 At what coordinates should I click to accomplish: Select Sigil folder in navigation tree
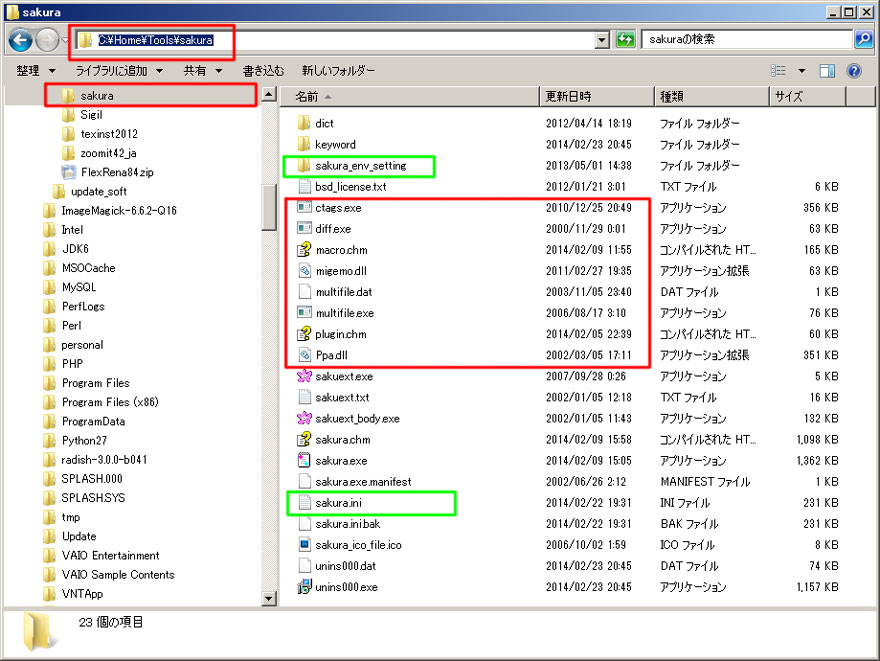pyautogui.click(x=91, y=115)
